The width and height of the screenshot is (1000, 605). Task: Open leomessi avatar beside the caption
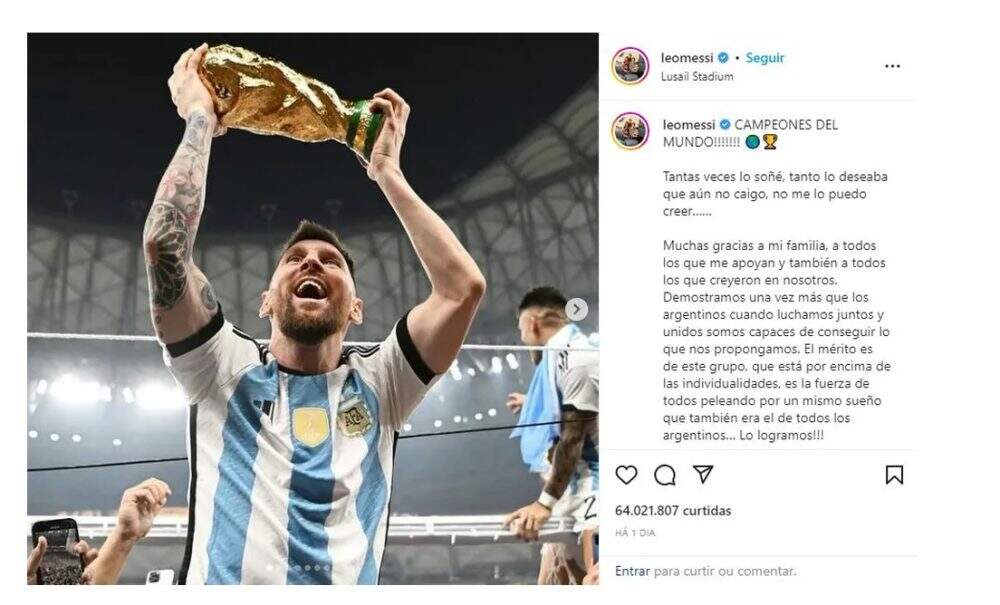click(x=630, y=131)
